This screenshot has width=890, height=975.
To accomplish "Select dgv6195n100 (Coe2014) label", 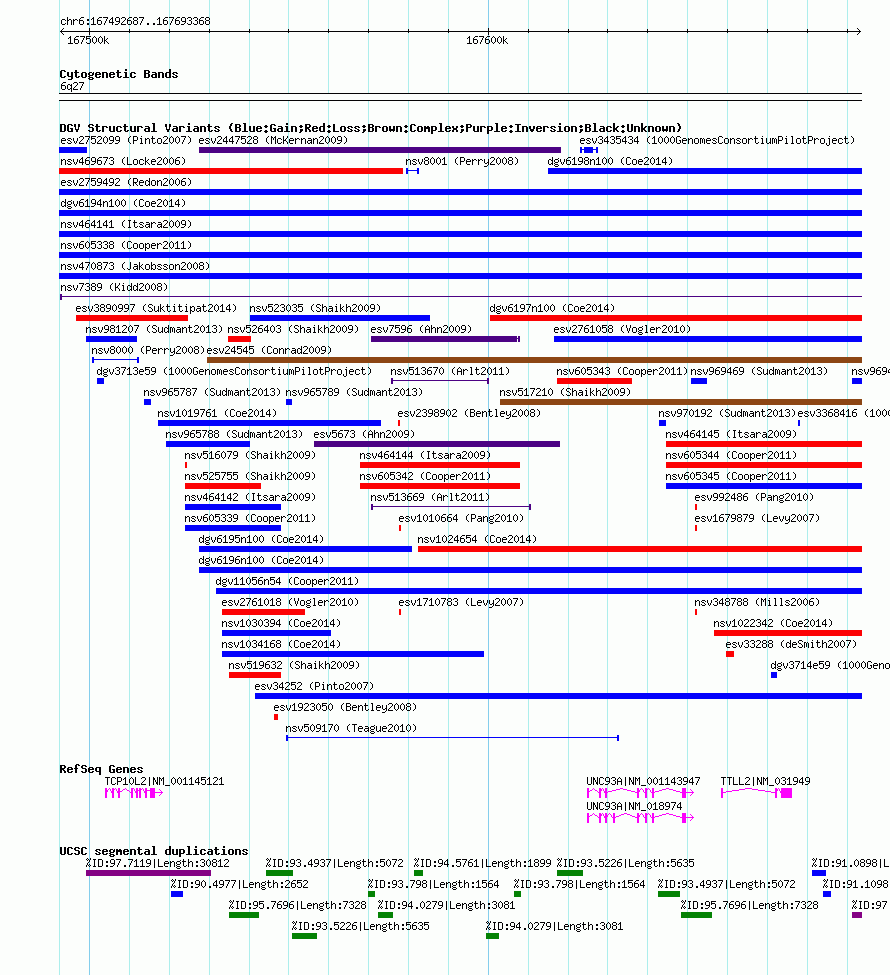I will [261, 540].
